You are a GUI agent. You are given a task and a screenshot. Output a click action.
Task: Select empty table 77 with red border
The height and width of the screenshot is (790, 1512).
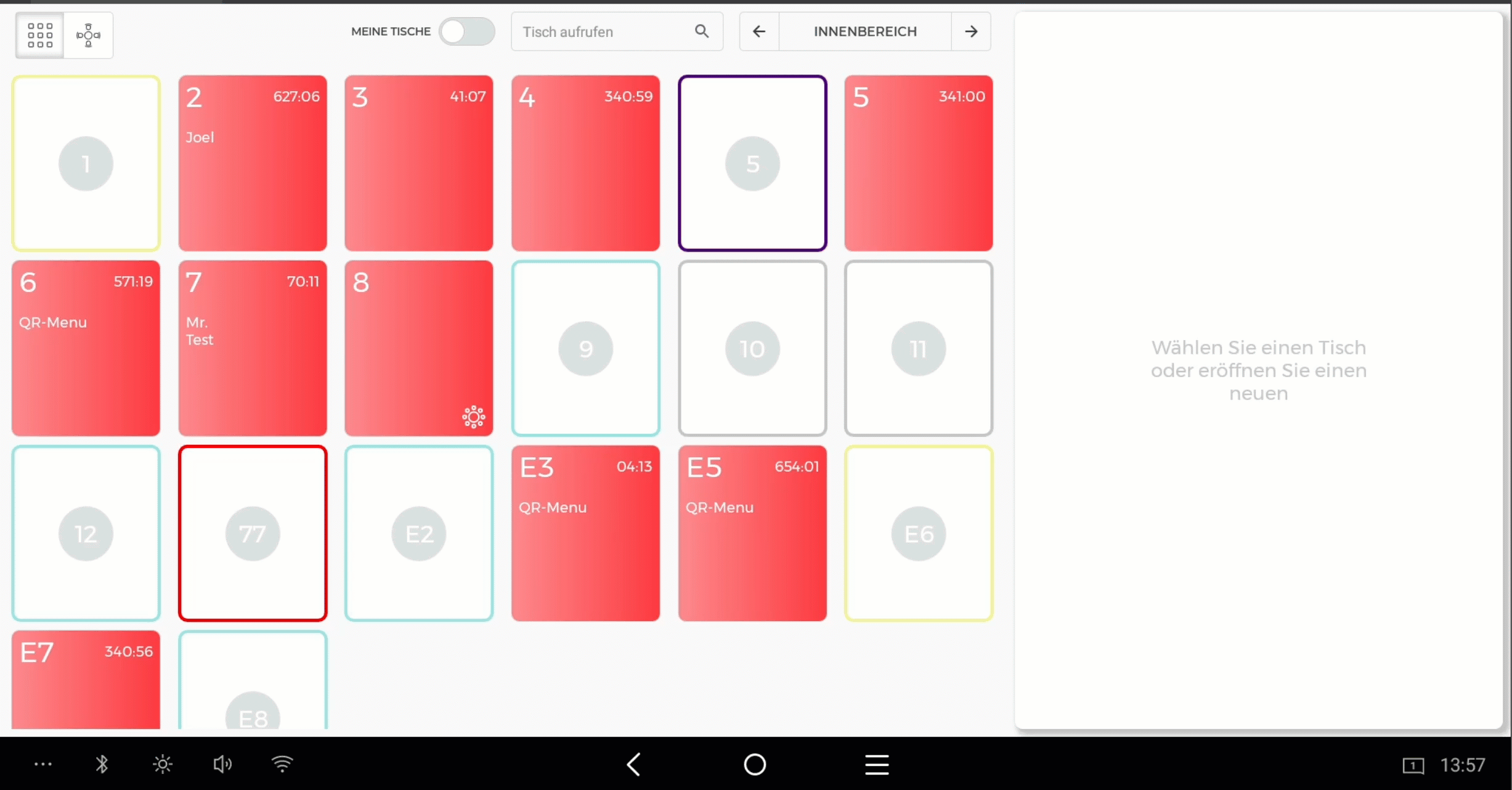tap(253, 533)
